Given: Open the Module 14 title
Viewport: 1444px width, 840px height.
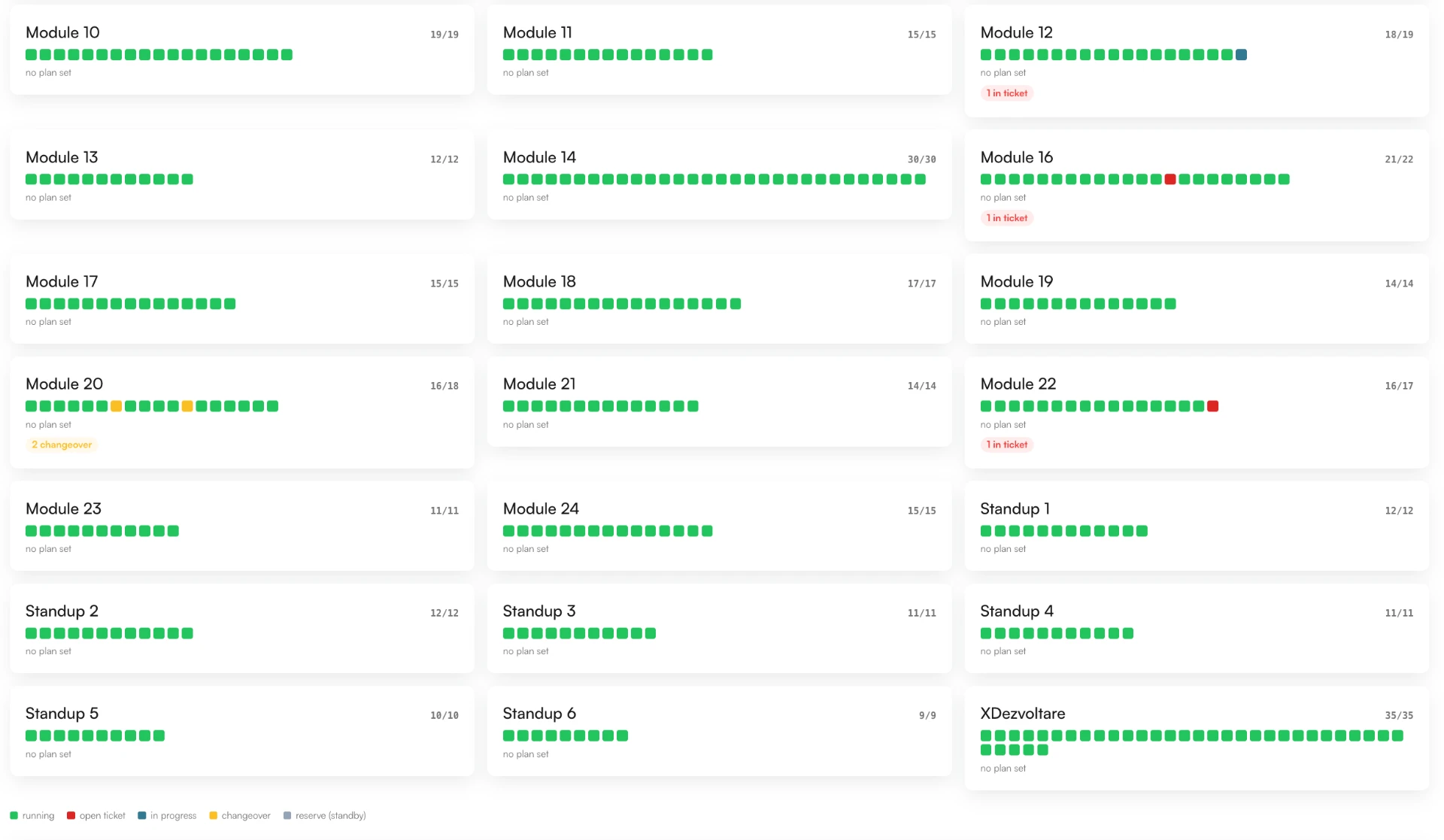Looking at the screenshot, I should pos(539,157).
